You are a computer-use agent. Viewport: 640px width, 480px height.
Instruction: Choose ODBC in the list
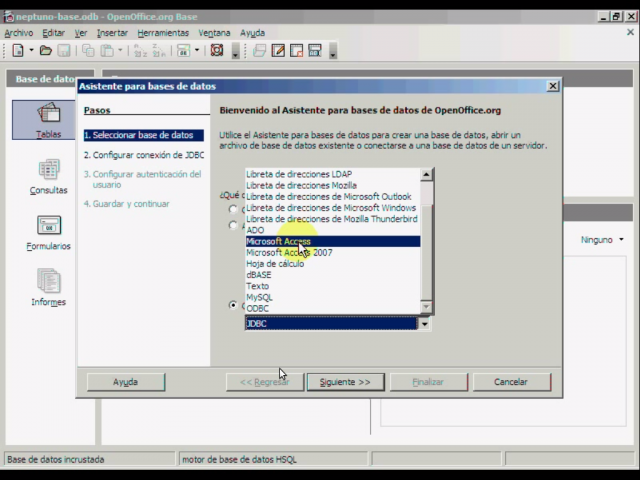tap(333, 309)
